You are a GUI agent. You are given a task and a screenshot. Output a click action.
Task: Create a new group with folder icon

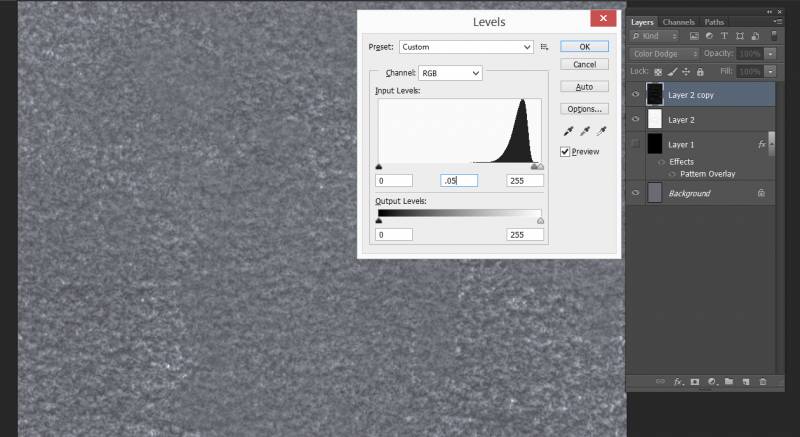(x=729, y=382)
